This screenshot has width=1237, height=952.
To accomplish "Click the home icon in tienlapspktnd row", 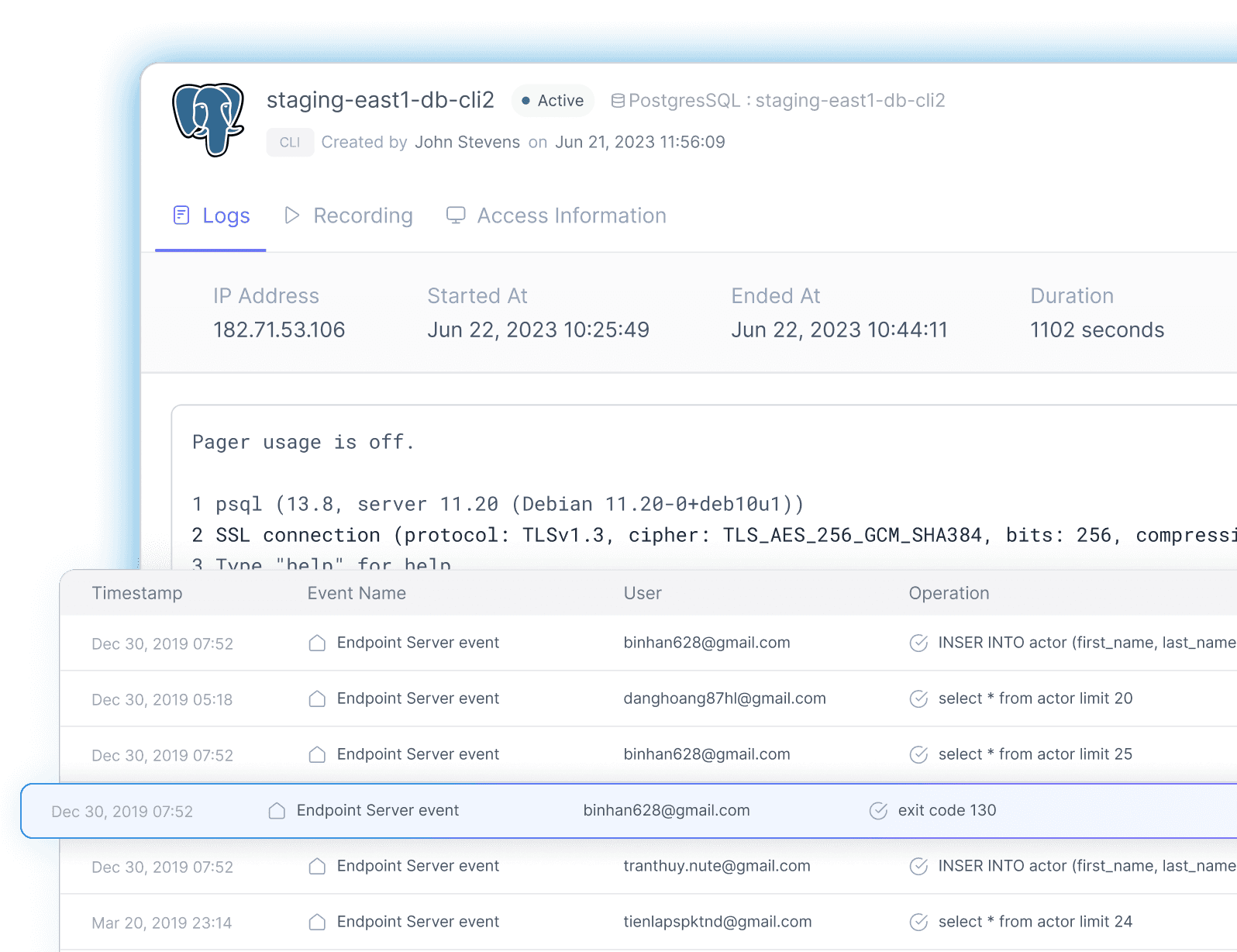I will 317,922.
